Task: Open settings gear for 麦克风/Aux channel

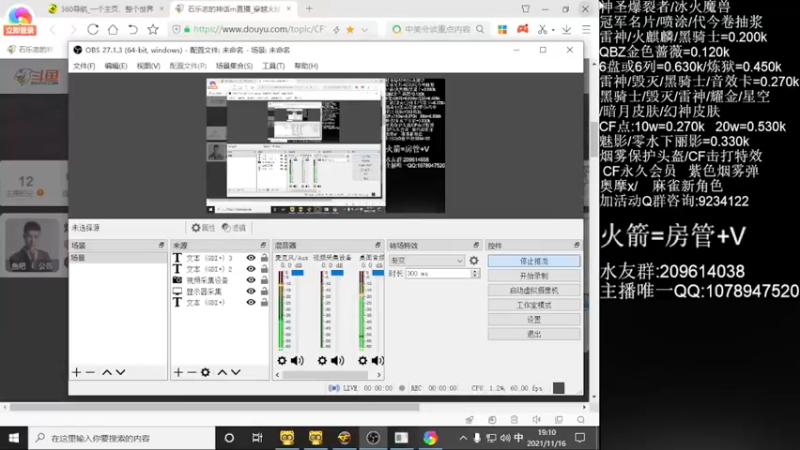Action: coord(282,361)
